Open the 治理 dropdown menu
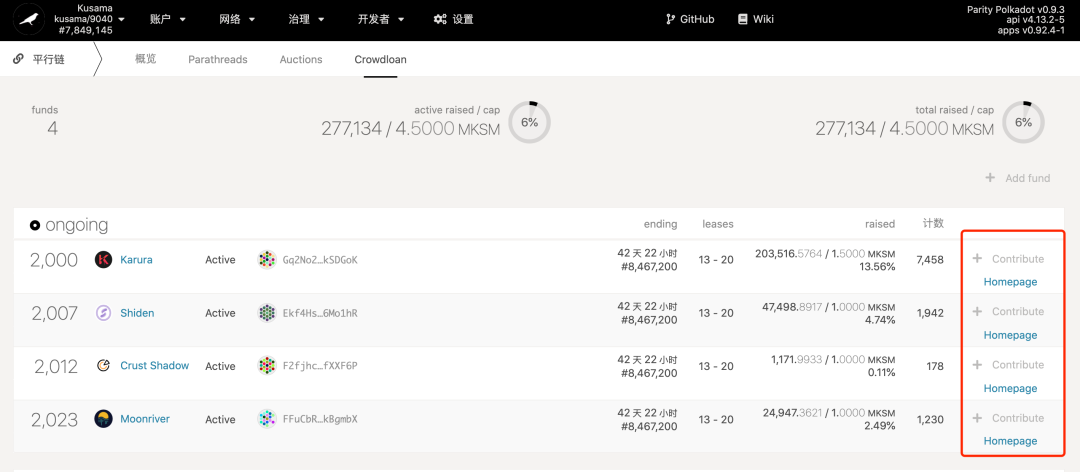Viewport: 1080px width, 472px height. 307,19
